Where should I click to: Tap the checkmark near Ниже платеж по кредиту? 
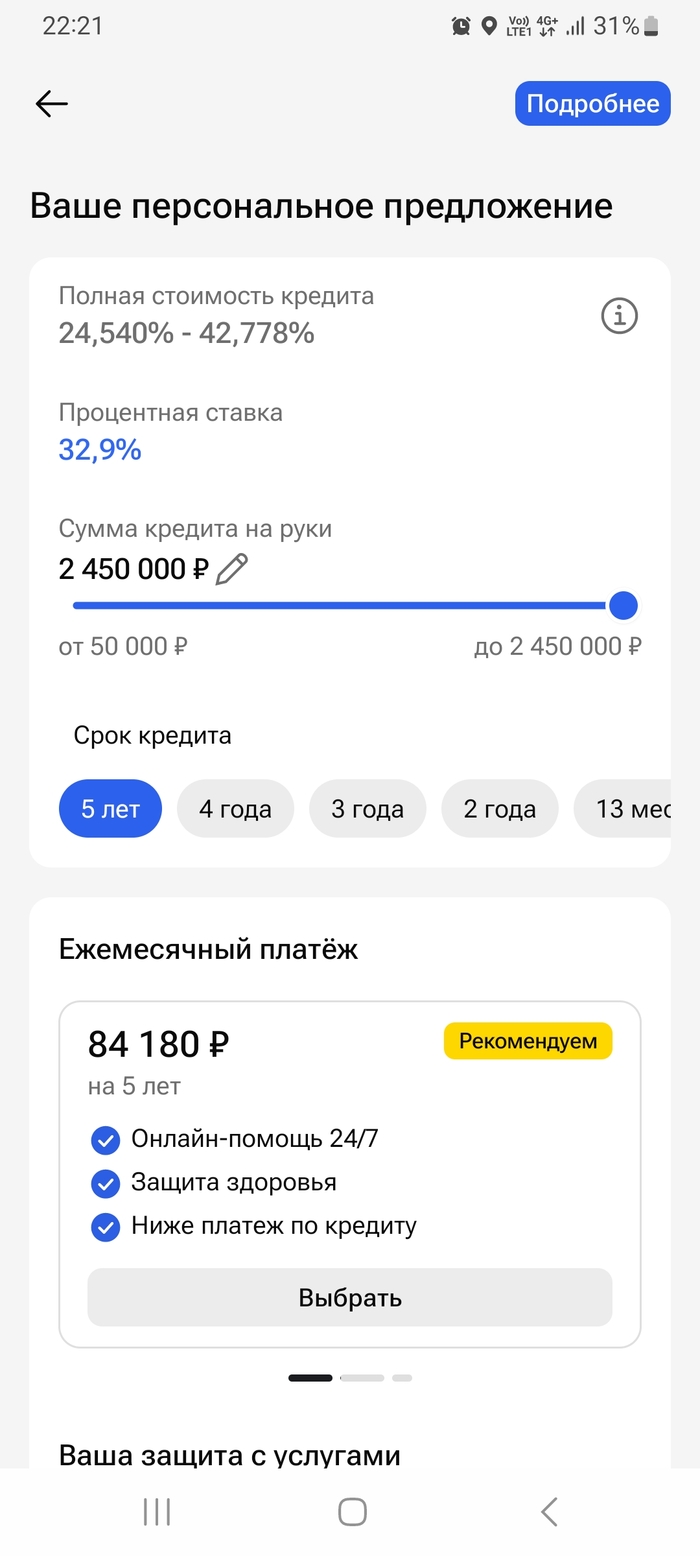[105, 1226]
